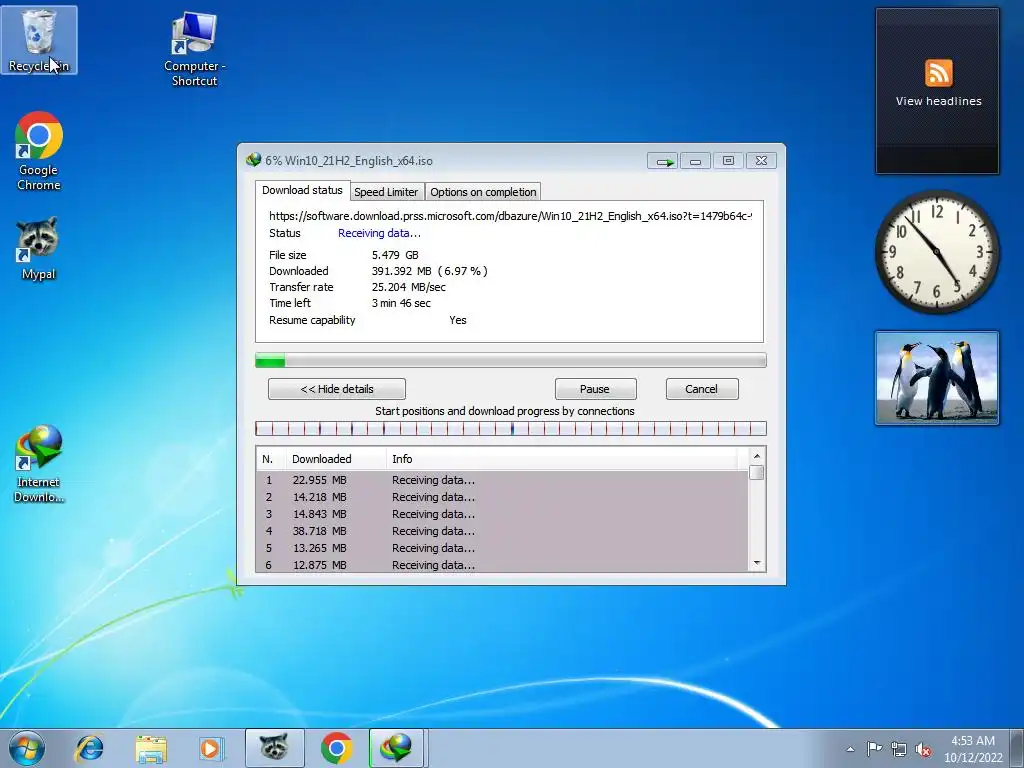Click the IDM globe icon in the title bar
This screenshot has width=1024, height=768.
coord(253,160)
